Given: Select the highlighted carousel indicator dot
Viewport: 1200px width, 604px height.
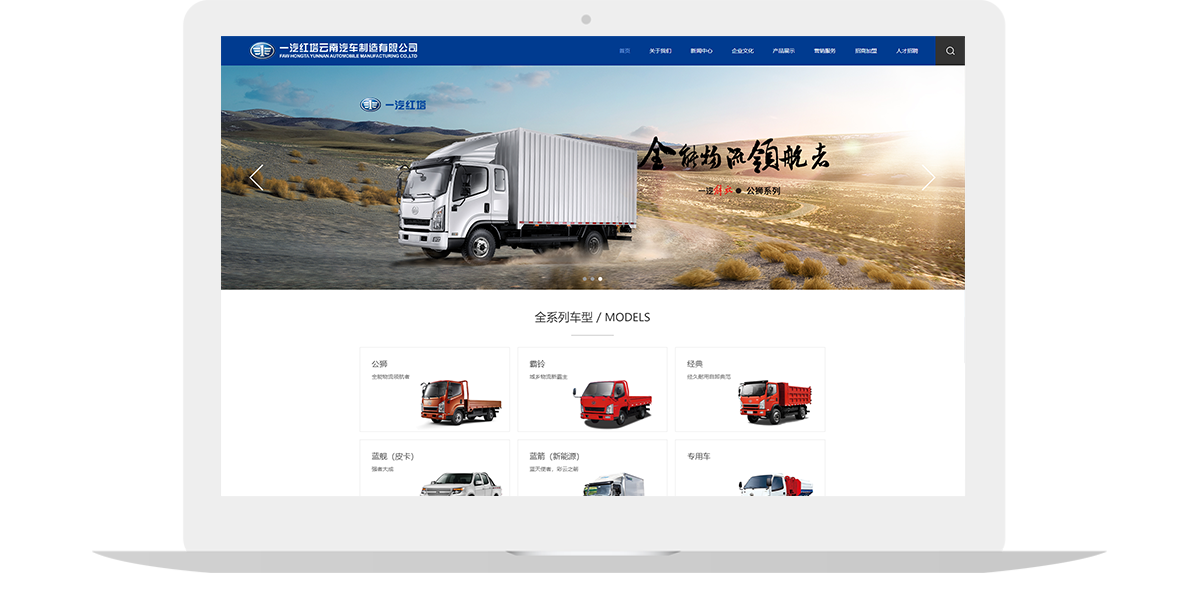Looking at the screenshot, I should [x=600, y=279].
